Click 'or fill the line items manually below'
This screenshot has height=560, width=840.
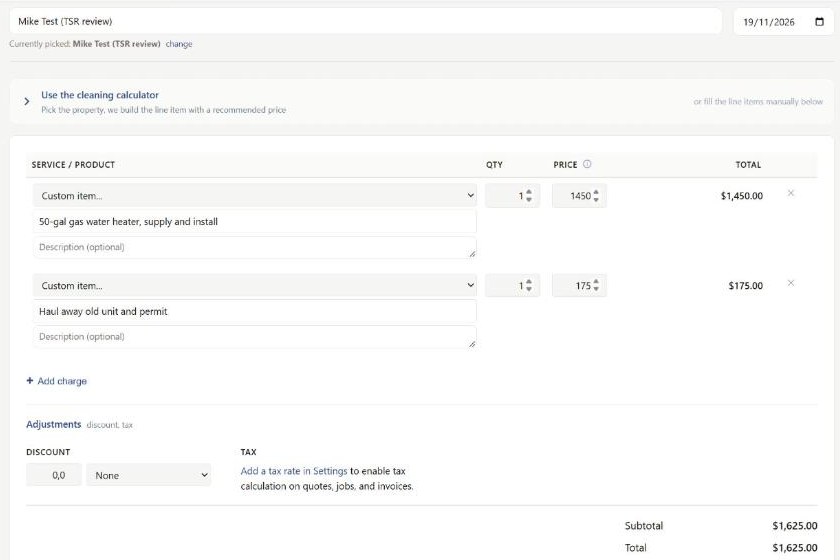758,101
